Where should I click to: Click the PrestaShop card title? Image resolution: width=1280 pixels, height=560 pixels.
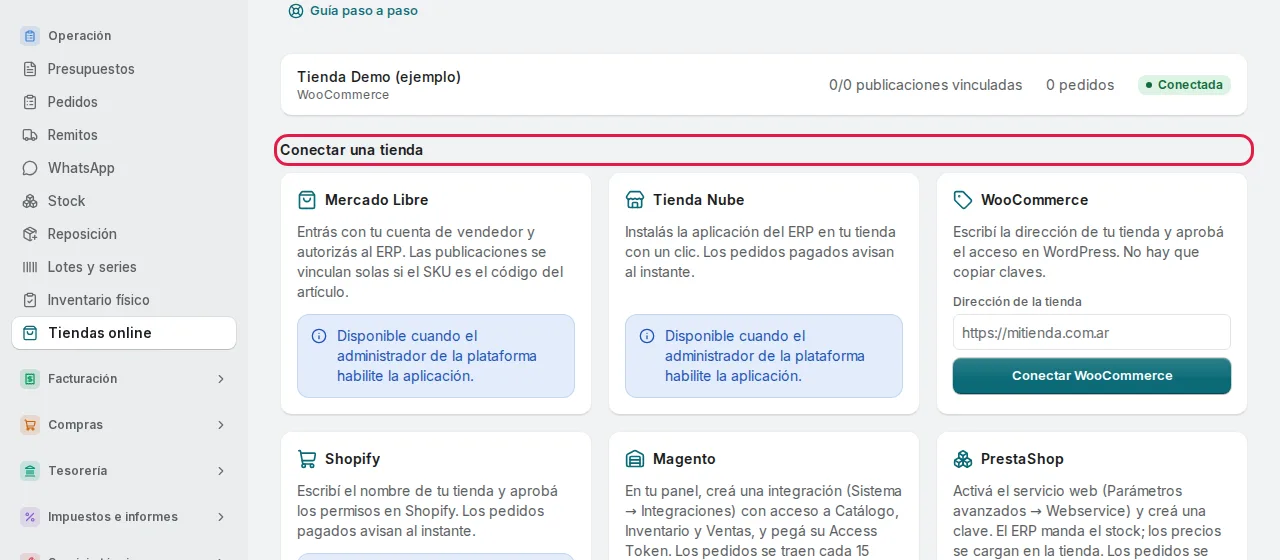(1023, 459)
